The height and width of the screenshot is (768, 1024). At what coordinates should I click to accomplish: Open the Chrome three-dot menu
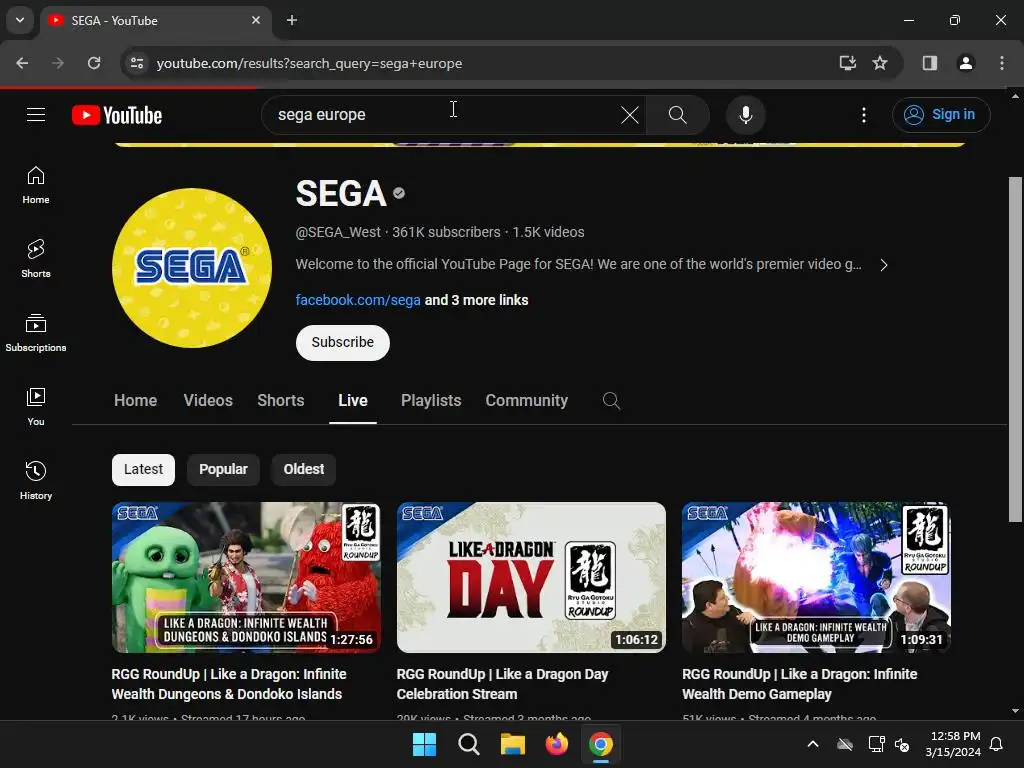[x=1002, y=63]
